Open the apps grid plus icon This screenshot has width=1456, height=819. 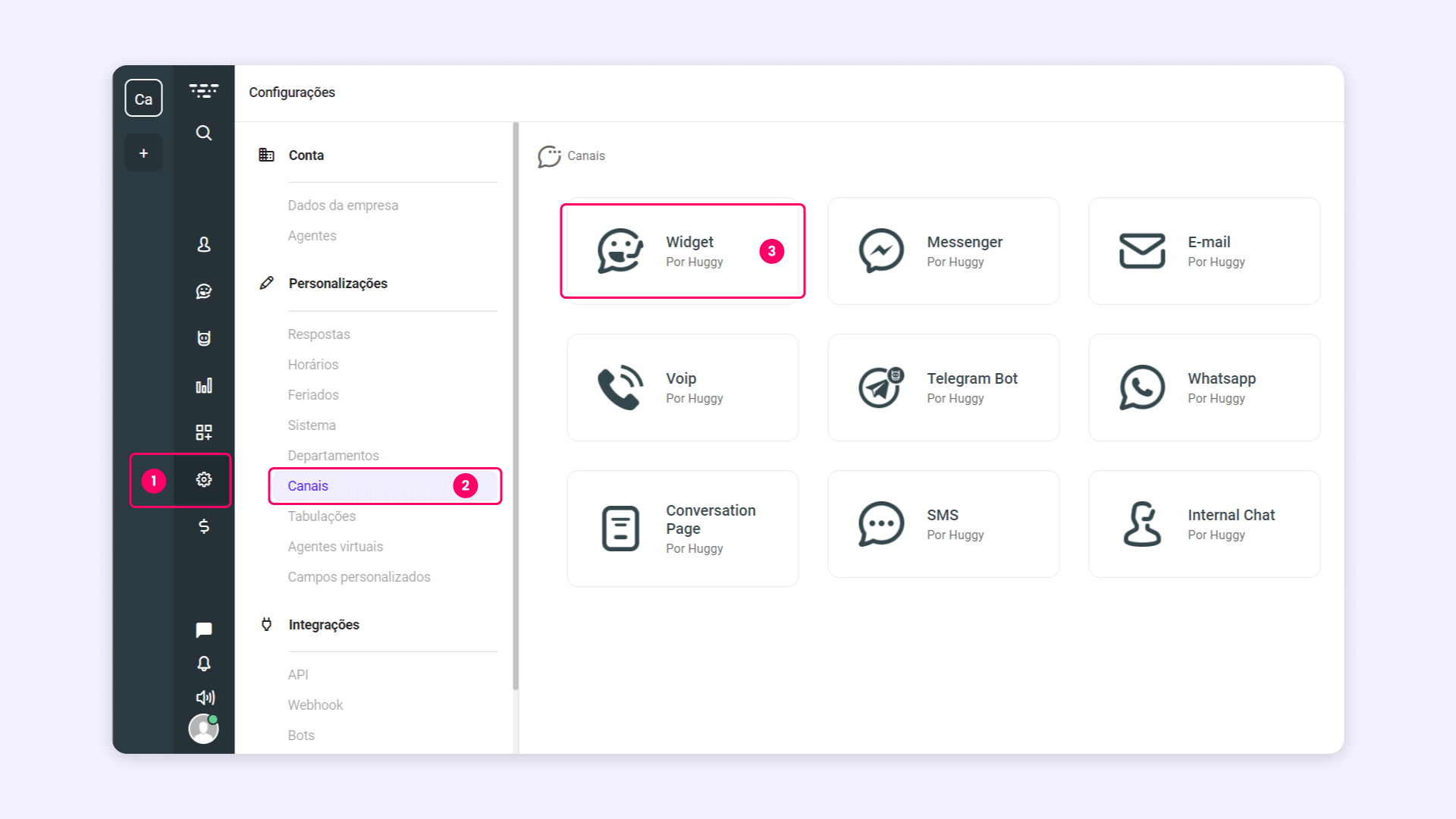(204, 432)
